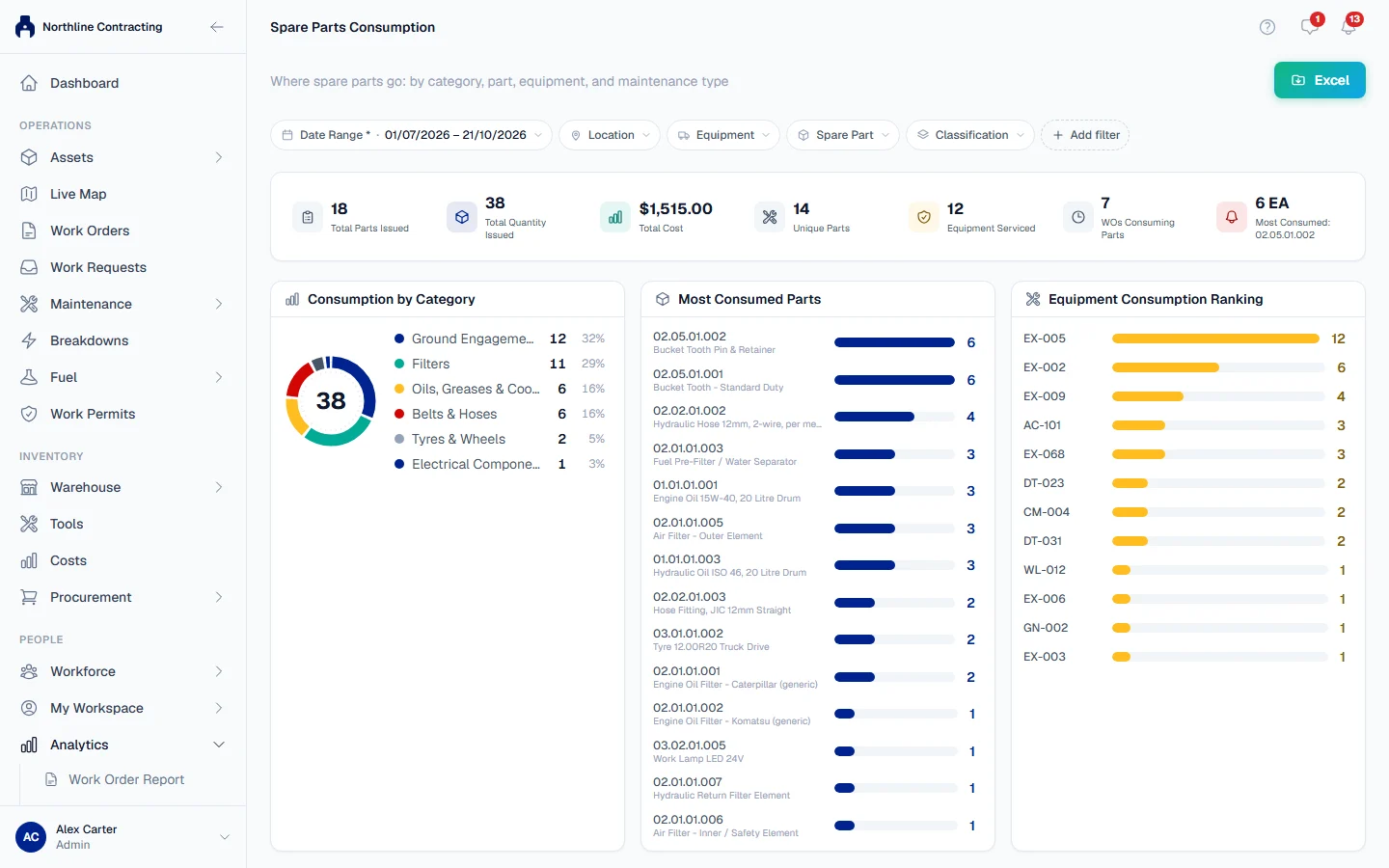Expand the Maintenance submenu
Image resolution: width=1389 pixels, height=868 pixels.
[219, 304]
